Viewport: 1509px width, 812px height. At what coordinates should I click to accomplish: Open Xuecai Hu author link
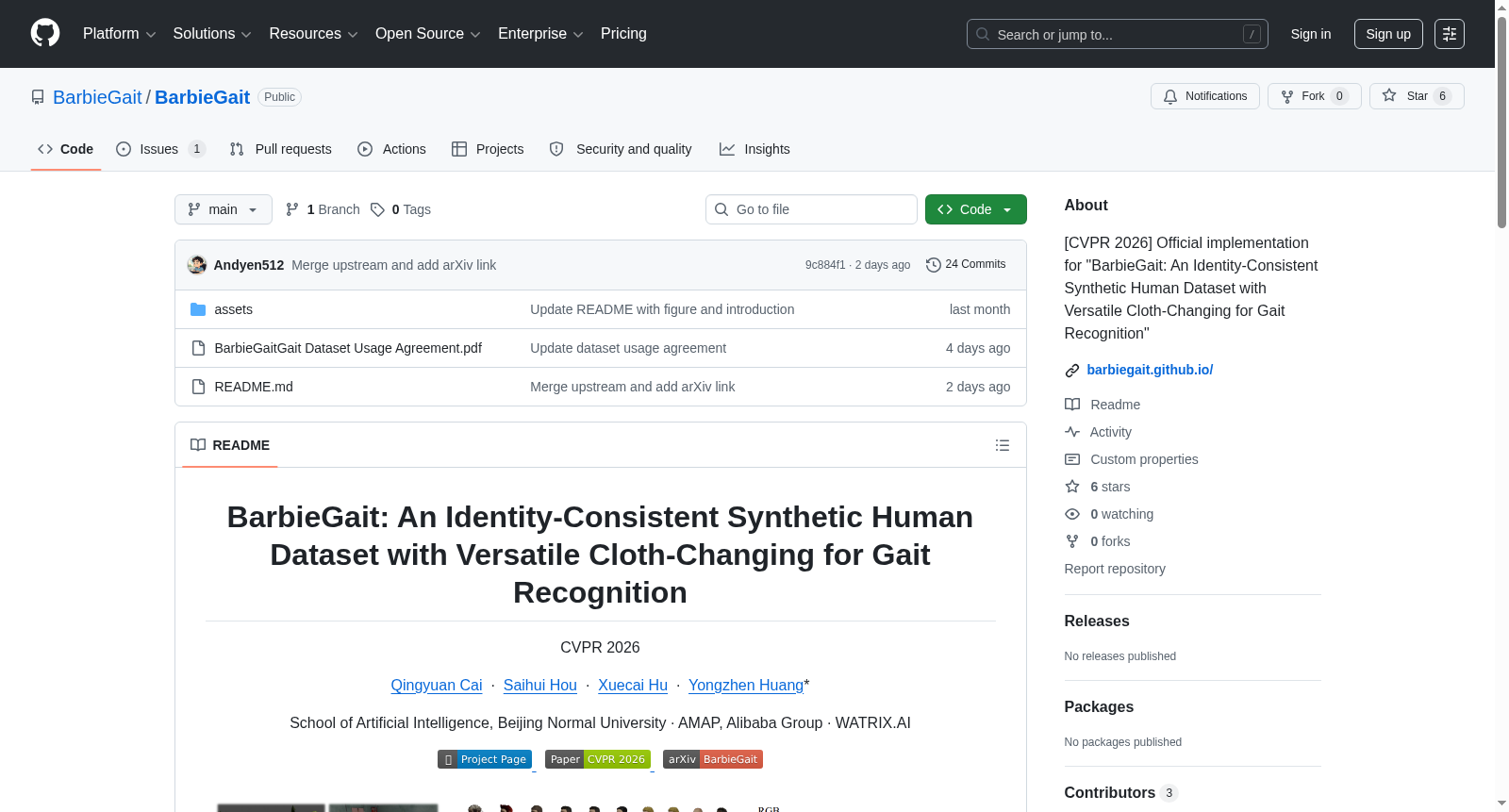coord(633,686)
